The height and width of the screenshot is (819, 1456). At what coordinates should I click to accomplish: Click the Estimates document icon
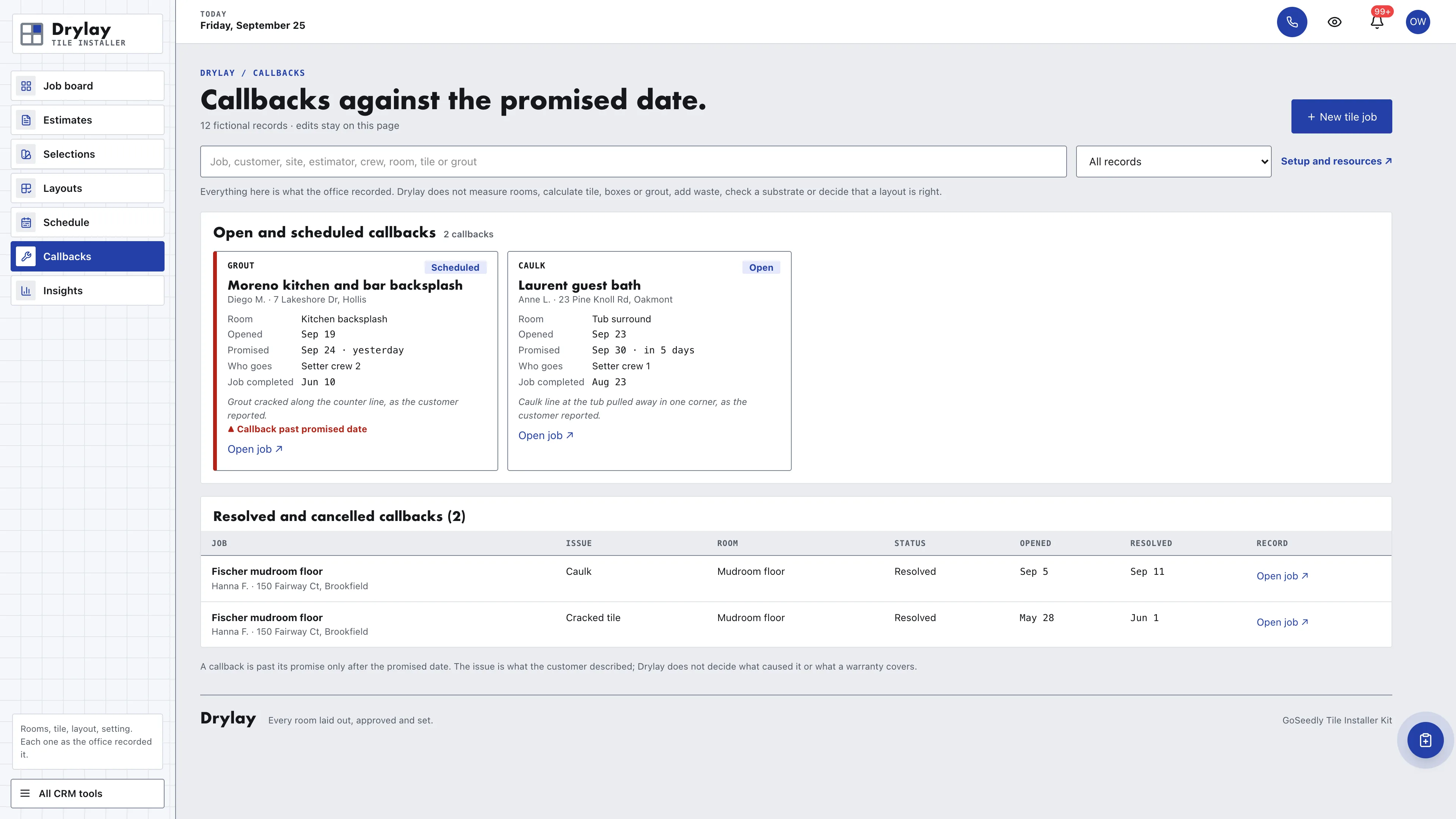[26, 120]
